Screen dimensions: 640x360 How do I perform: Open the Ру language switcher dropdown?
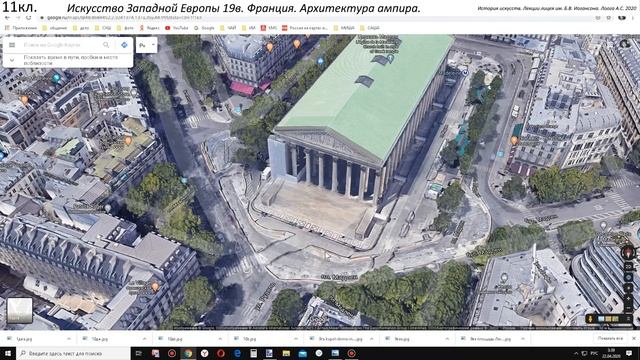pos(147,45)
